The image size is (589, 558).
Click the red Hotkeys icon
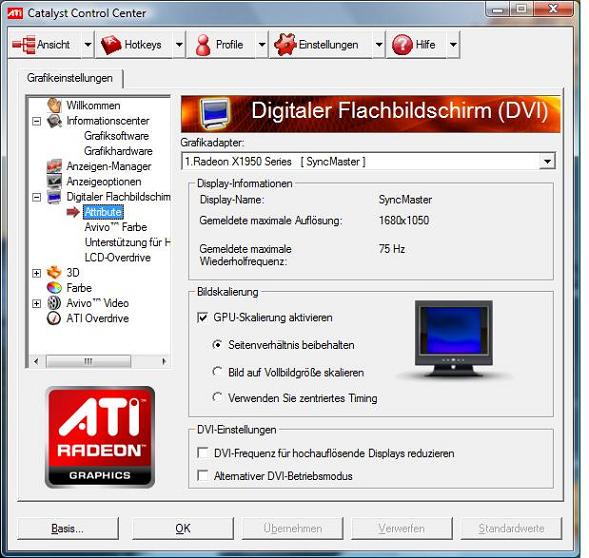click(111, 45)
